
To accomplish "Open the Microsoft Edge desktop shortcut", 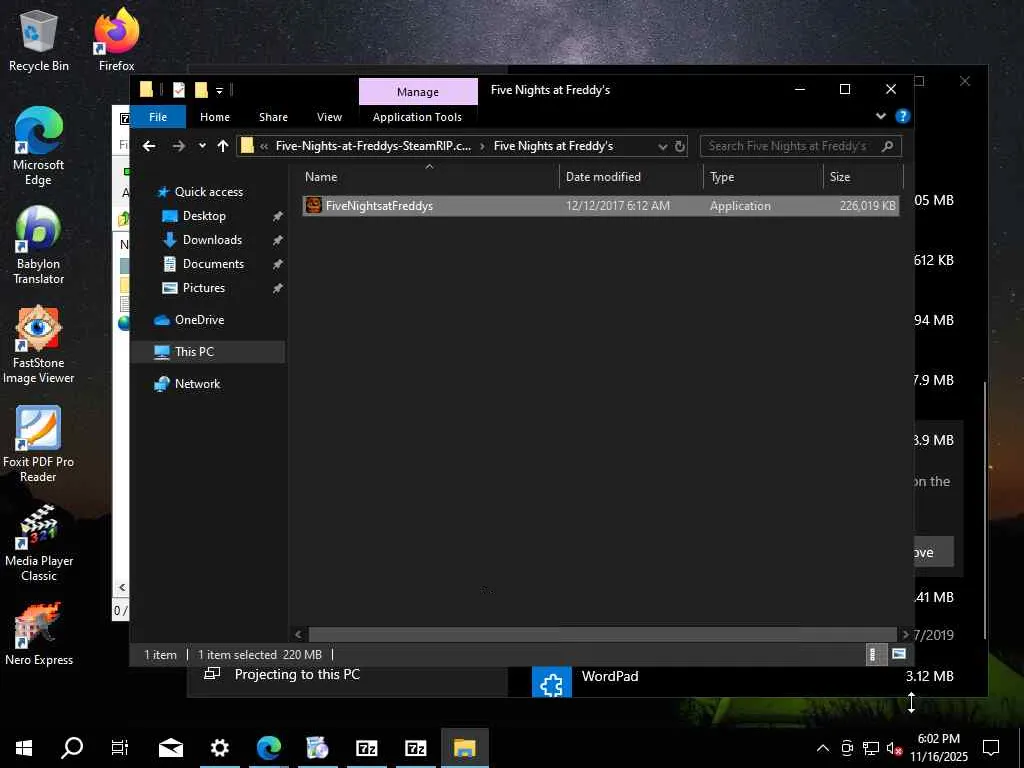I will 39,147.
